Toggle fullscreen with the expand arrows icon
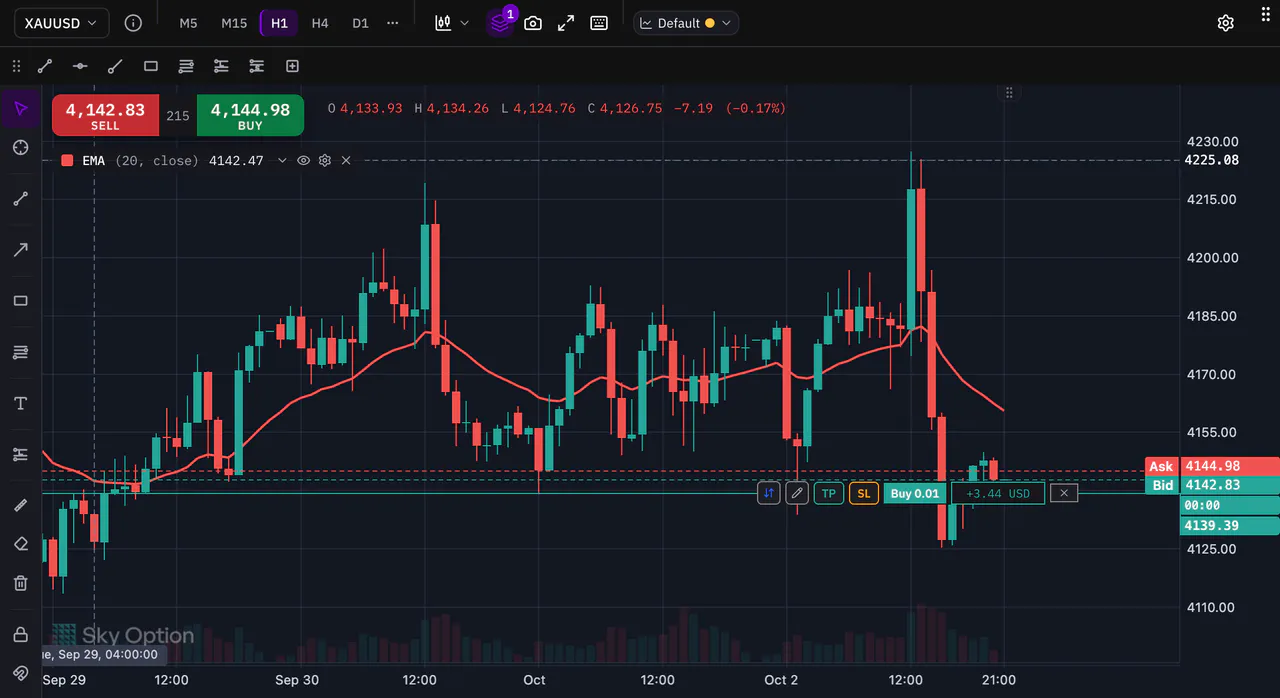The height and width of the screenshot is (698, 1280). coord(566,23)
